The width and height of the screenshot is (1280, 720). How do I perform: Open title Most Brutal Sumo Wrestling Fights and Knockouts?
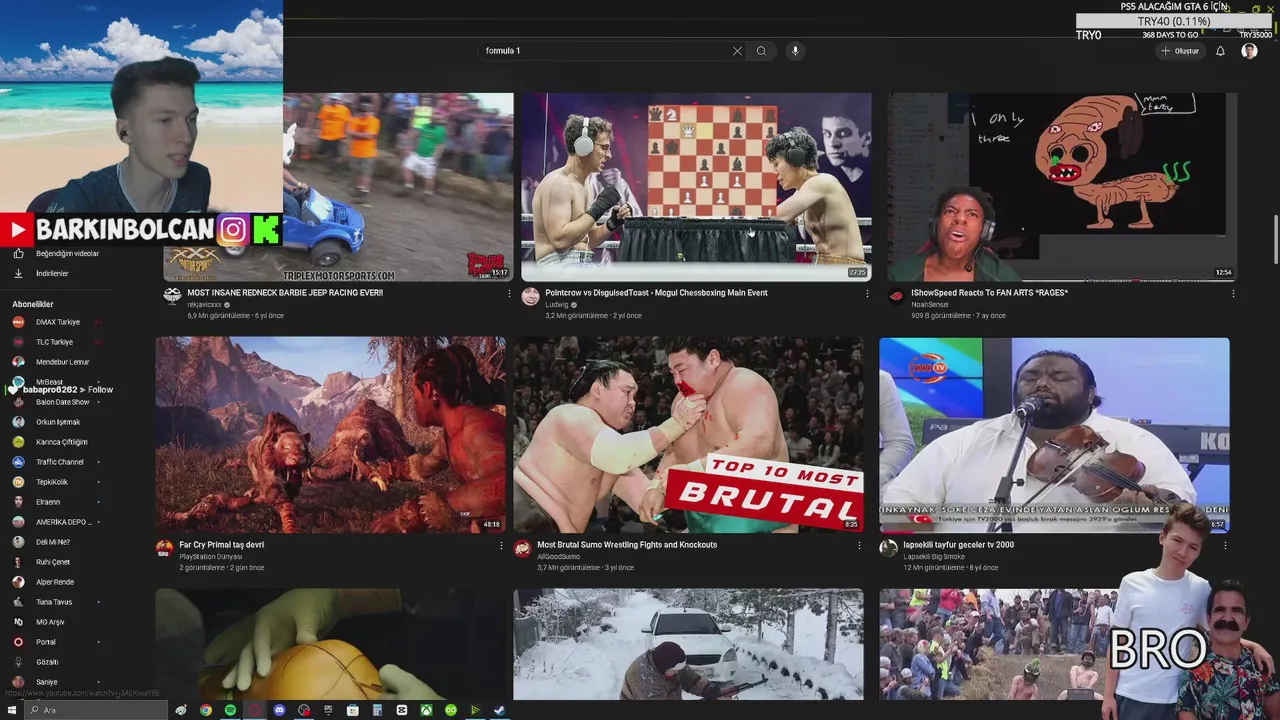click(627, 545)
